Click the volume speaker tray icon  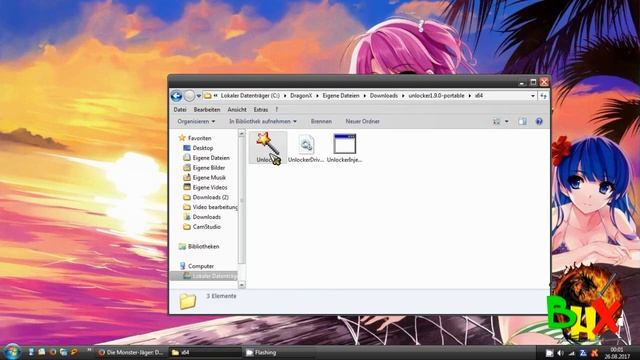click(560, 353)
